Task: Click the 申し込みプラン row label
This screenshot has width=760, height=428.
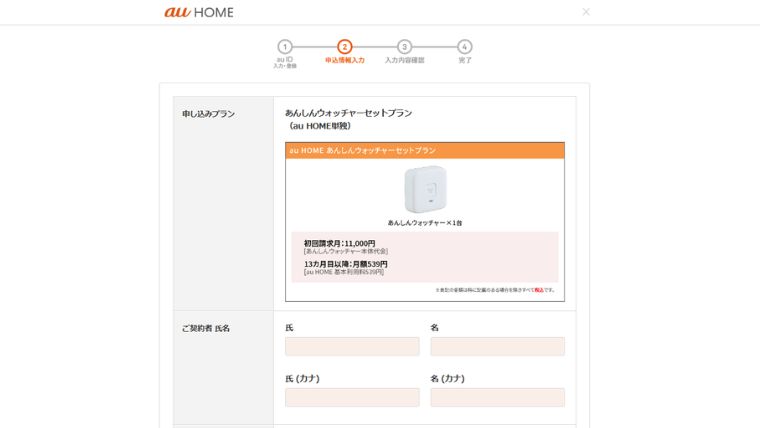Action: tap(208, 114)
